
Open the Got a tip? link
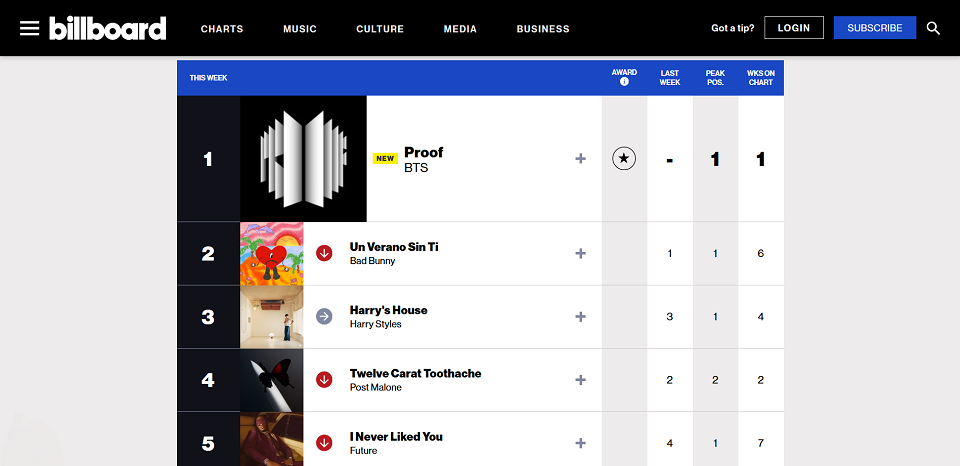pos(733,28)
